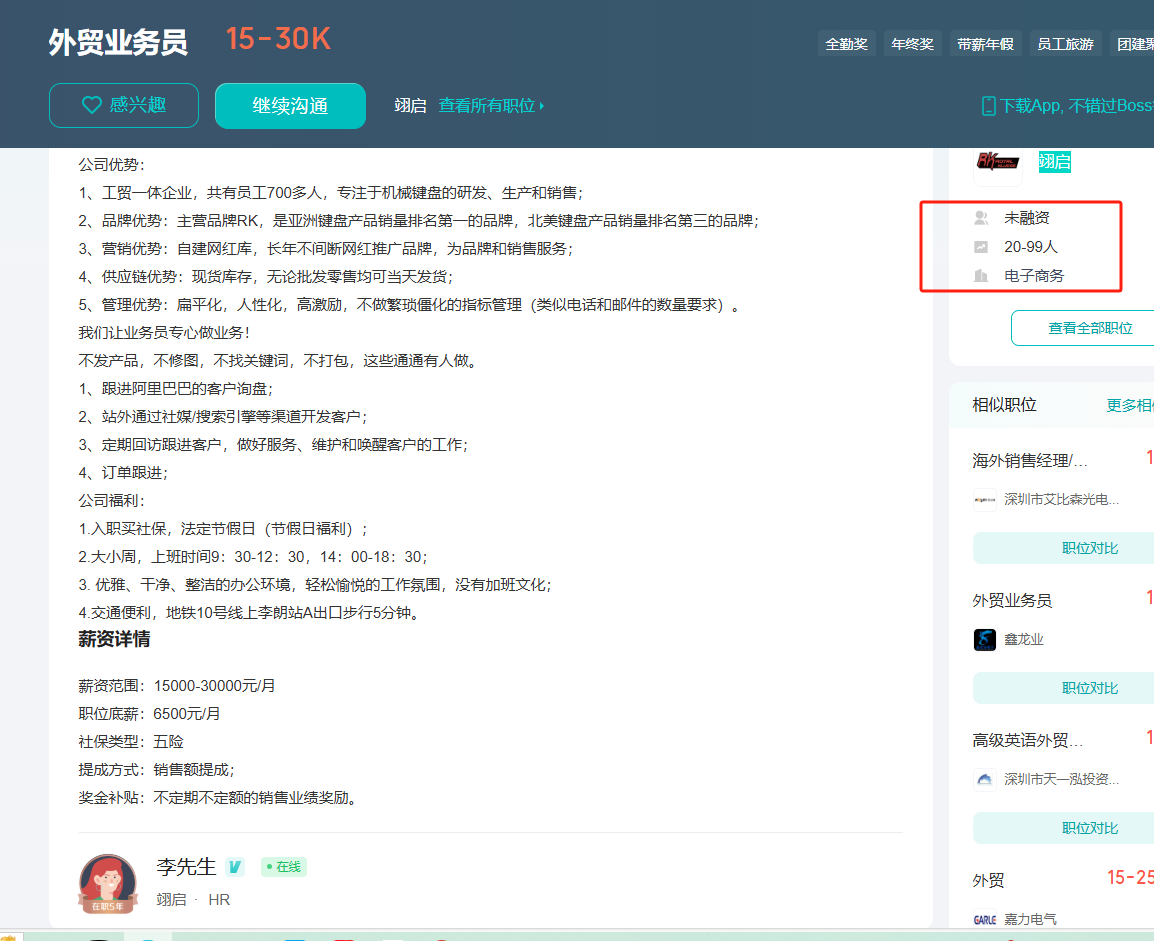
Task: Click the verified V badge by 李先生
Action: click(x=234, y=867)
